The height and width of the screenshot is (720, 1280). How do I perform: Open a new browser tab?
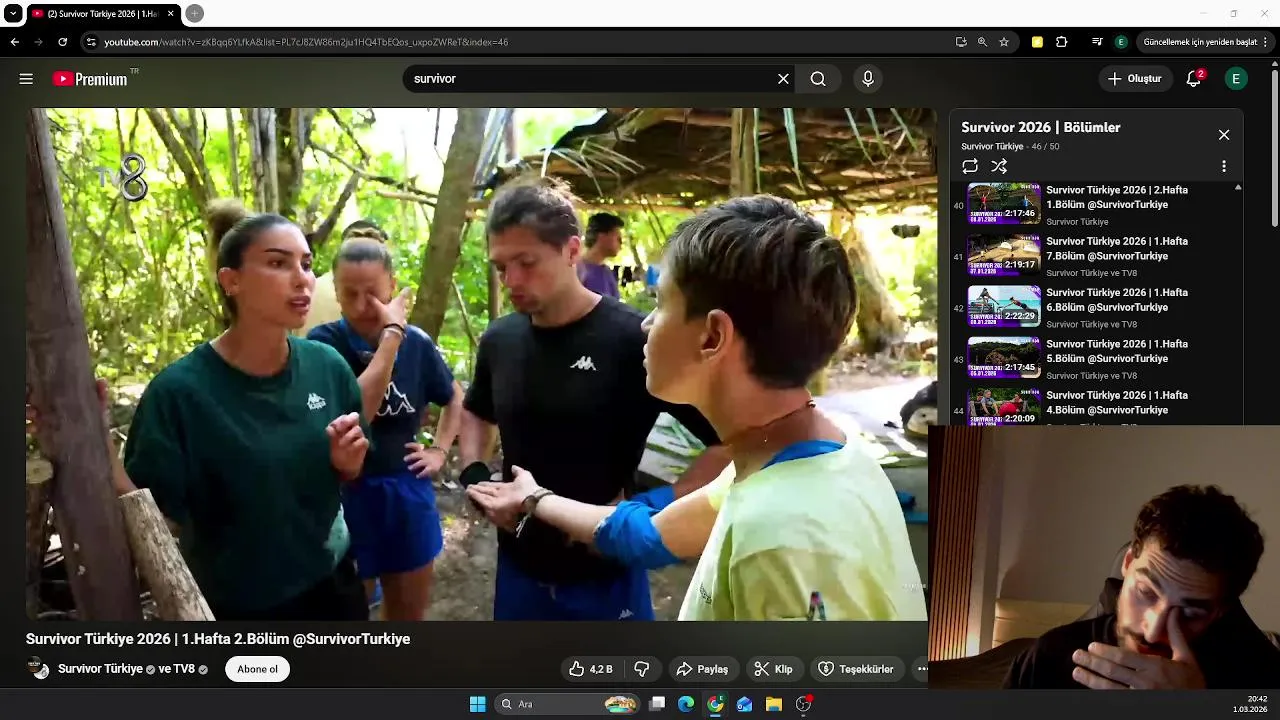[195, 13]
